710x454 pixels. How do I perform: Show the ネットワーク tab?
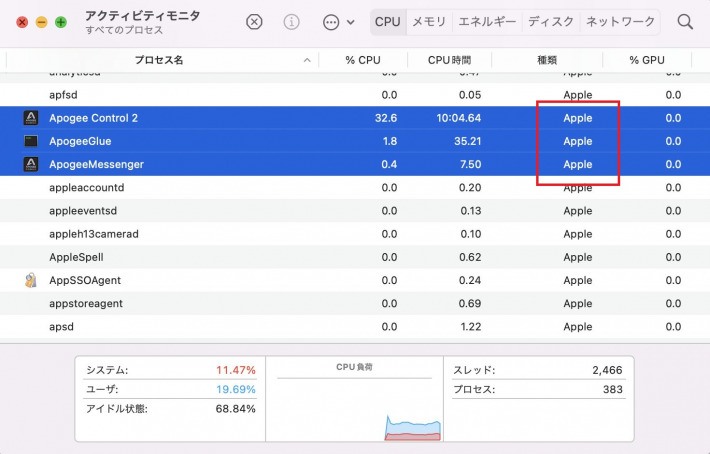[620, 21]
